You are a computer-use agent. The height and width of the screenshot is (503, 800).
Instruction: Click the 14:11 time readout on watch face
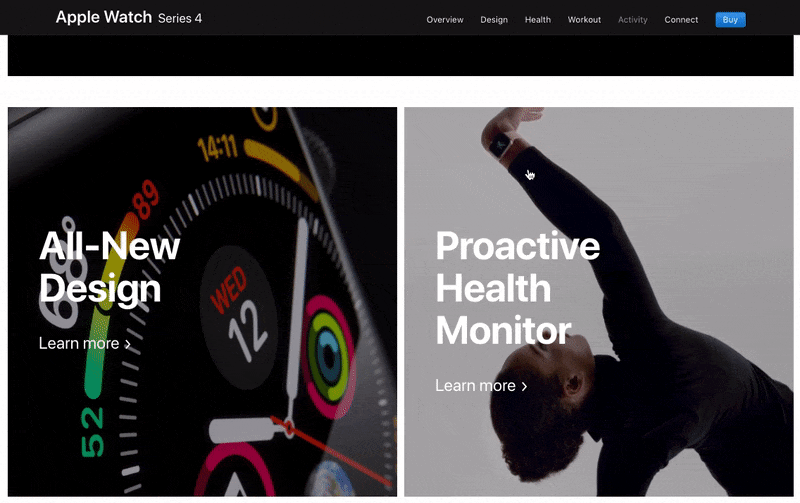click(218, 148)
